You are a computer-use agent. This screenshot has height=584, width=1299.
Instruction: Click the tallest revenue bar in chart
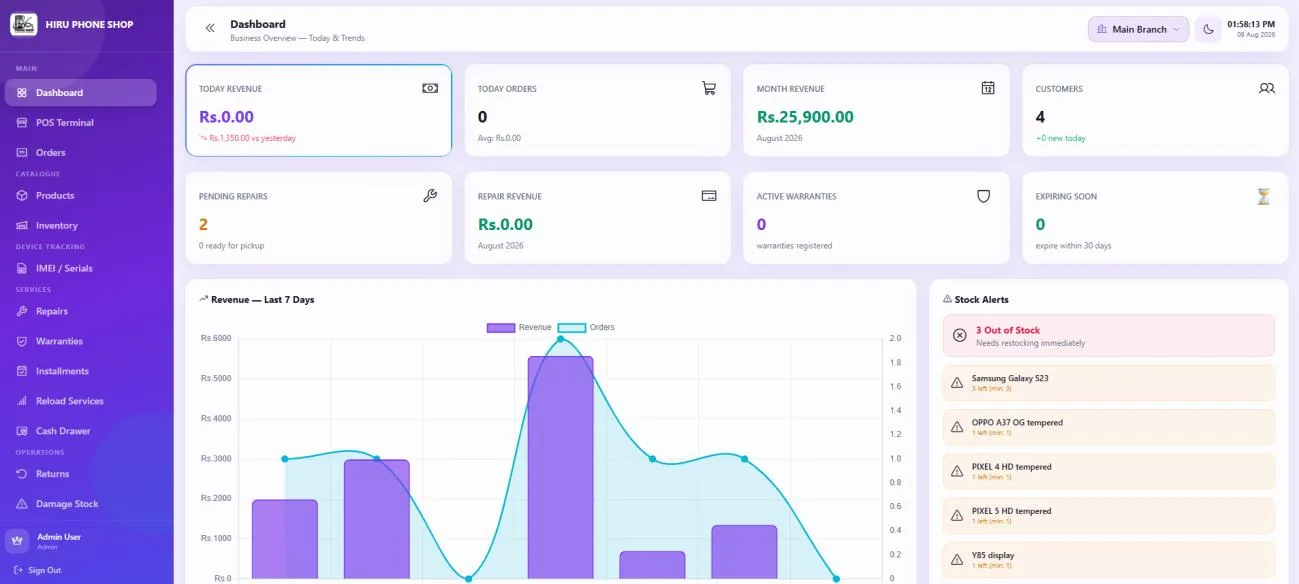tap(560, 467)
